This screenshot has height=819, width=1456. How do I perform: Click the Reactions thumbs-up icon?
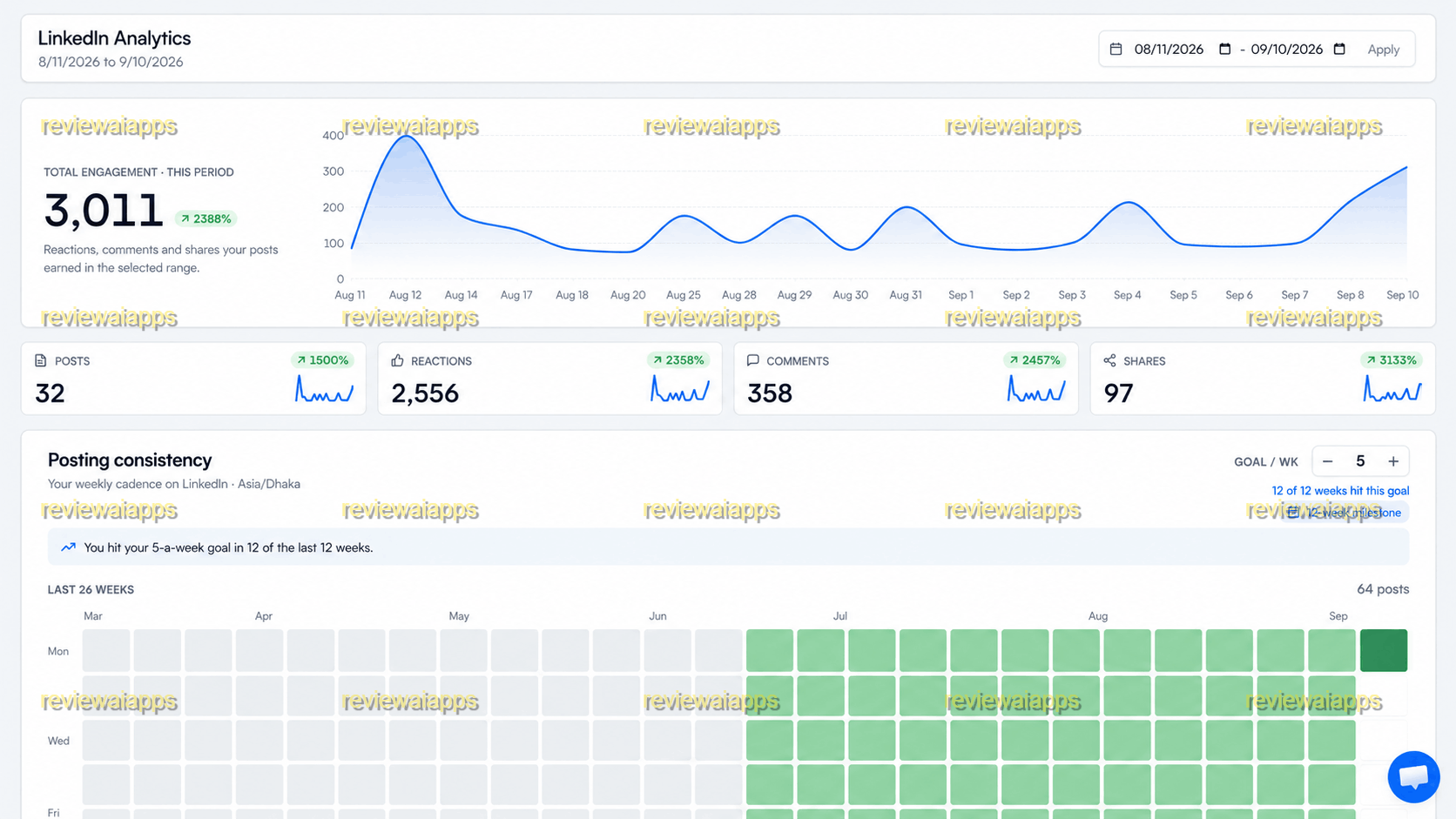397,360
